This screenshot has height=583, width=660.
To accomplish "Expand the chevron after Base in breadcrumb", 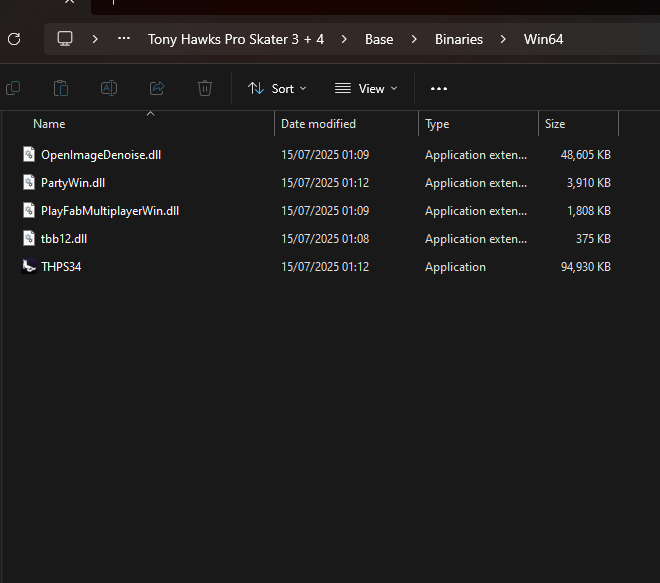I will click(x=414, y=39).
